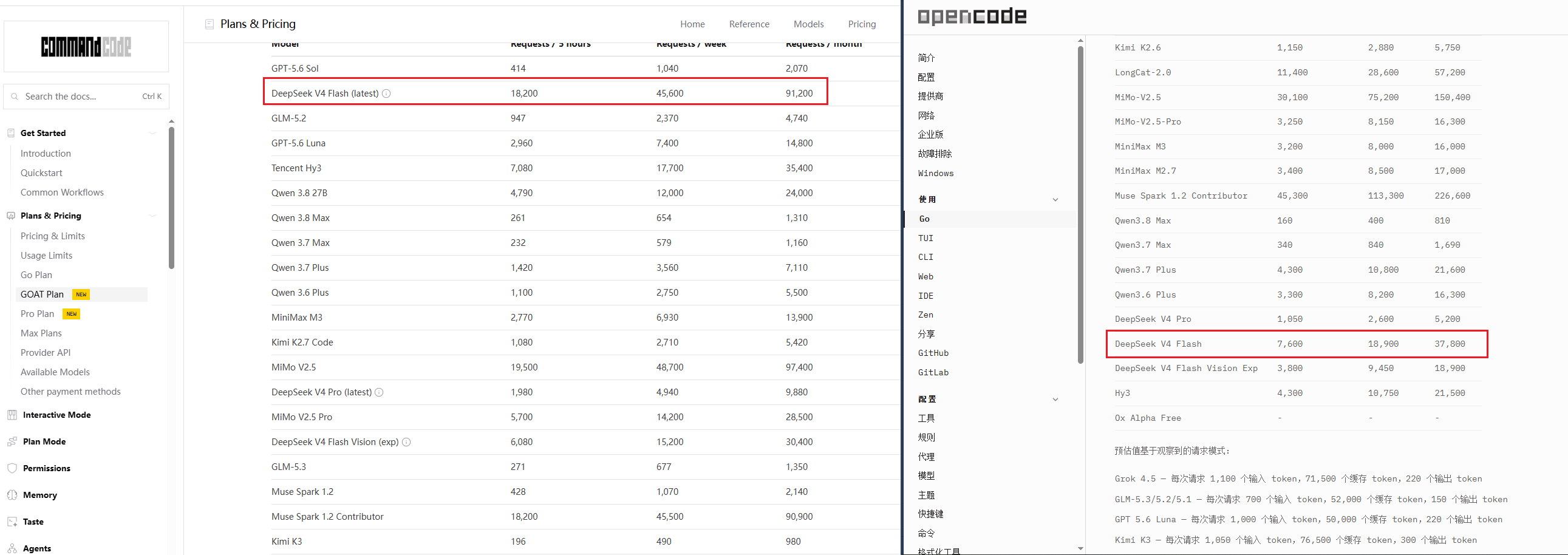The image size is (1568, 555).
Task: Click the GPT-5.6 Sol model name
Action: [295, 69]
